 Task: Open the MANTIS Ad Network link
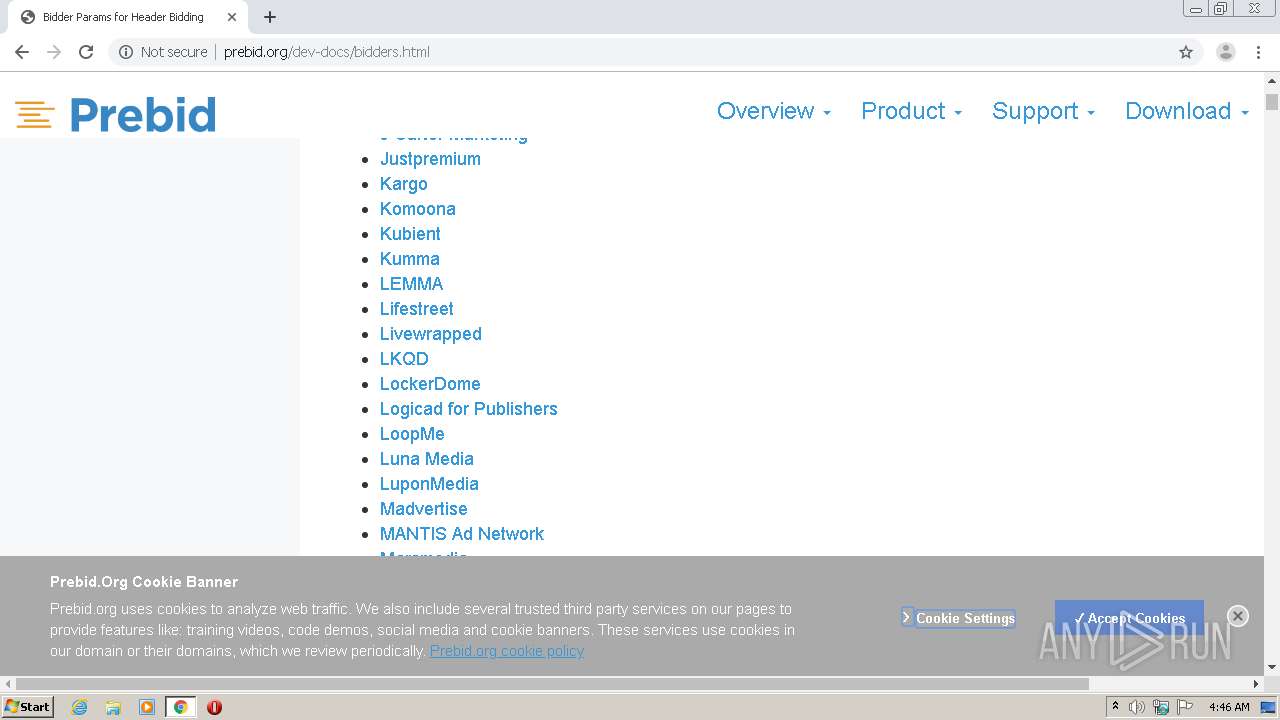(462, 534)
